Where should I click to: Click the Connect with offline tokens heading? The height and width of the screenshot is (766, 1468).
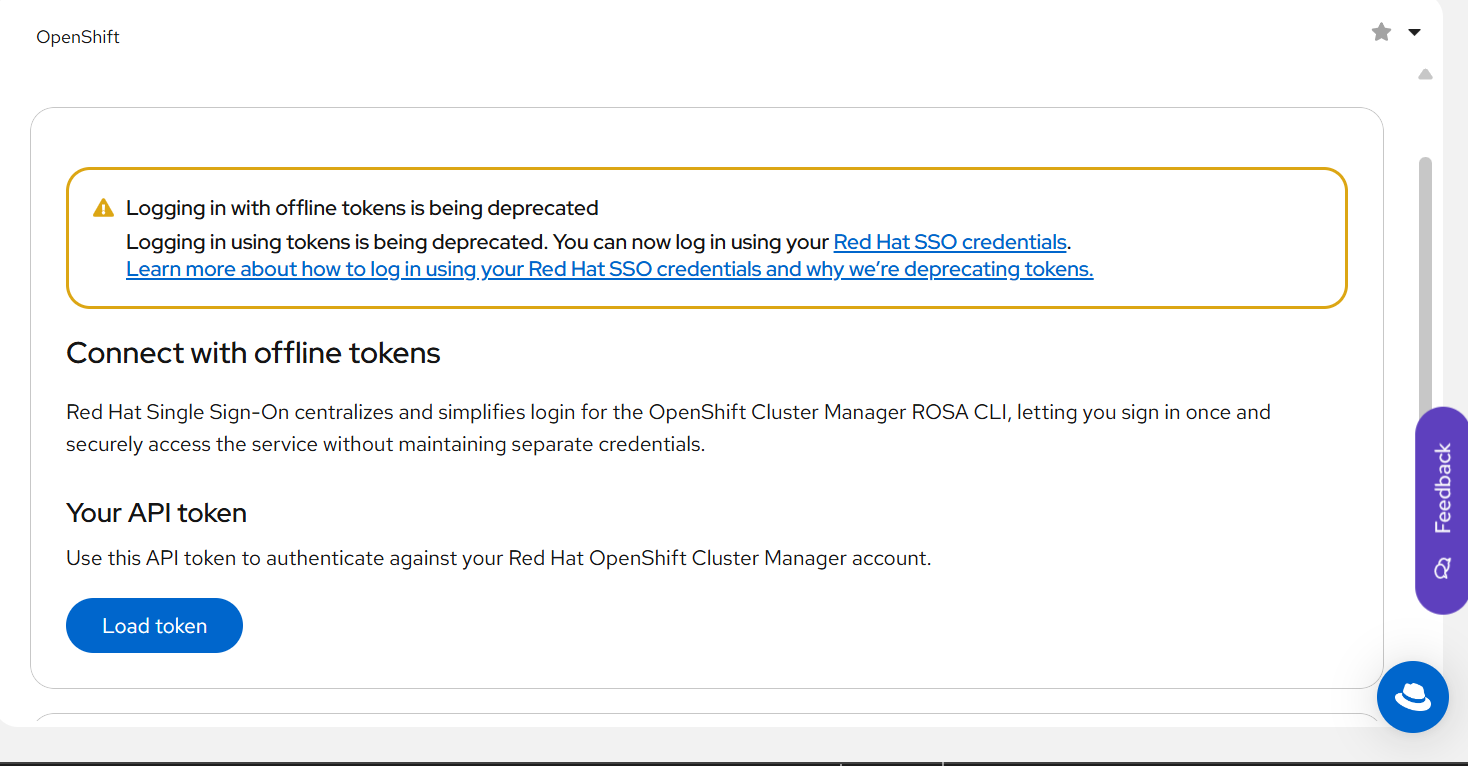point(253,353)
